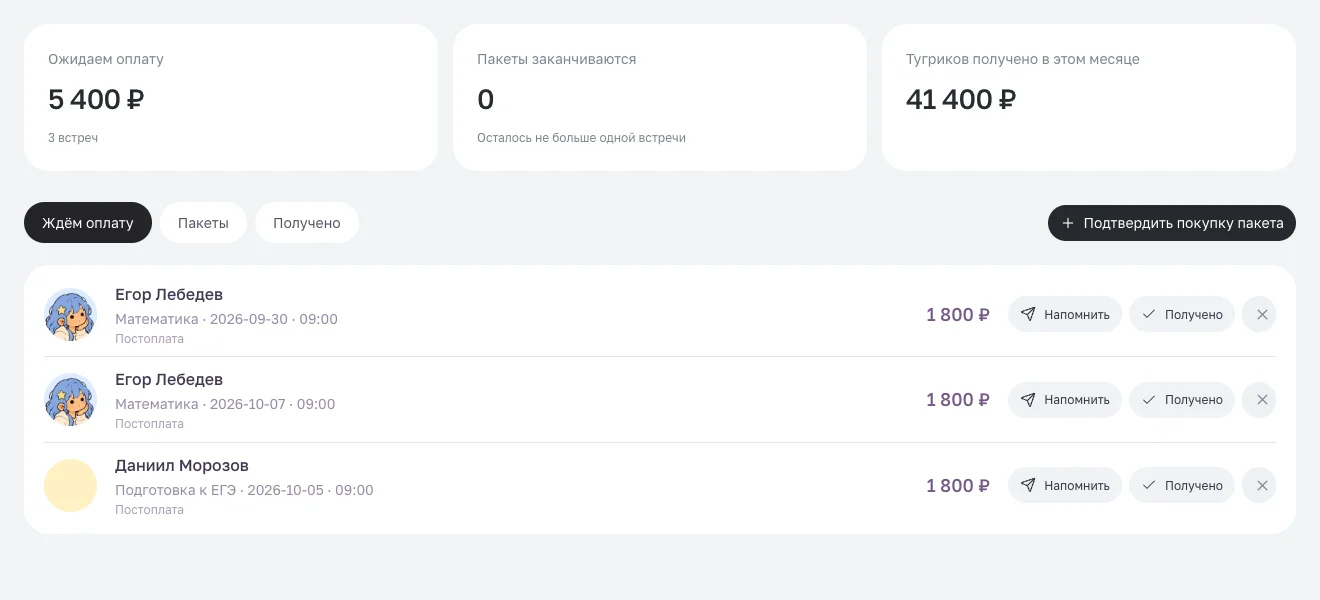Open Егор Лебедев avatar for 2026-09-30 lesson

click(x=70, y=314)
